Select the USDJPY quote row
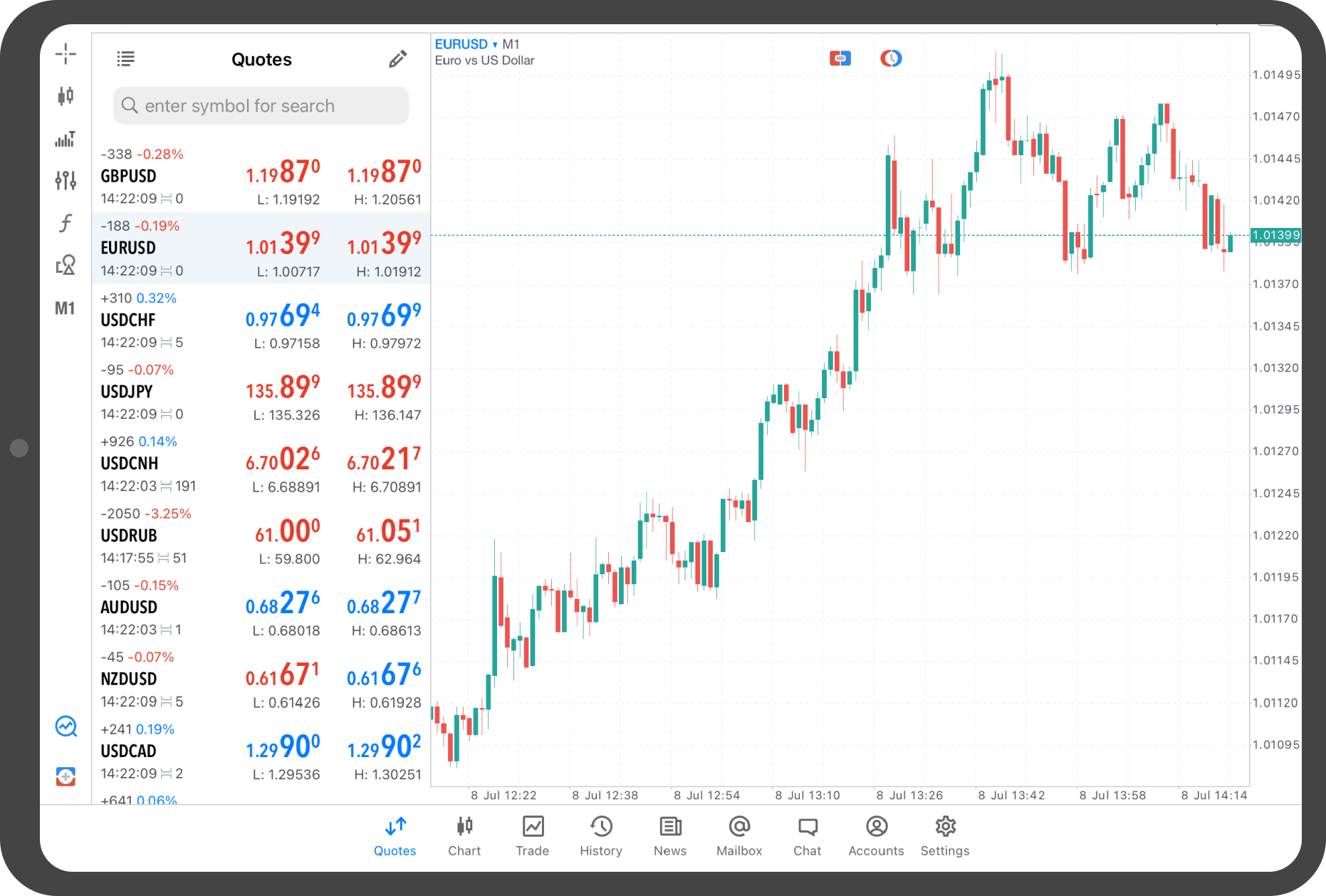The height and width of the screenshot is (896, 1326). 261,392
